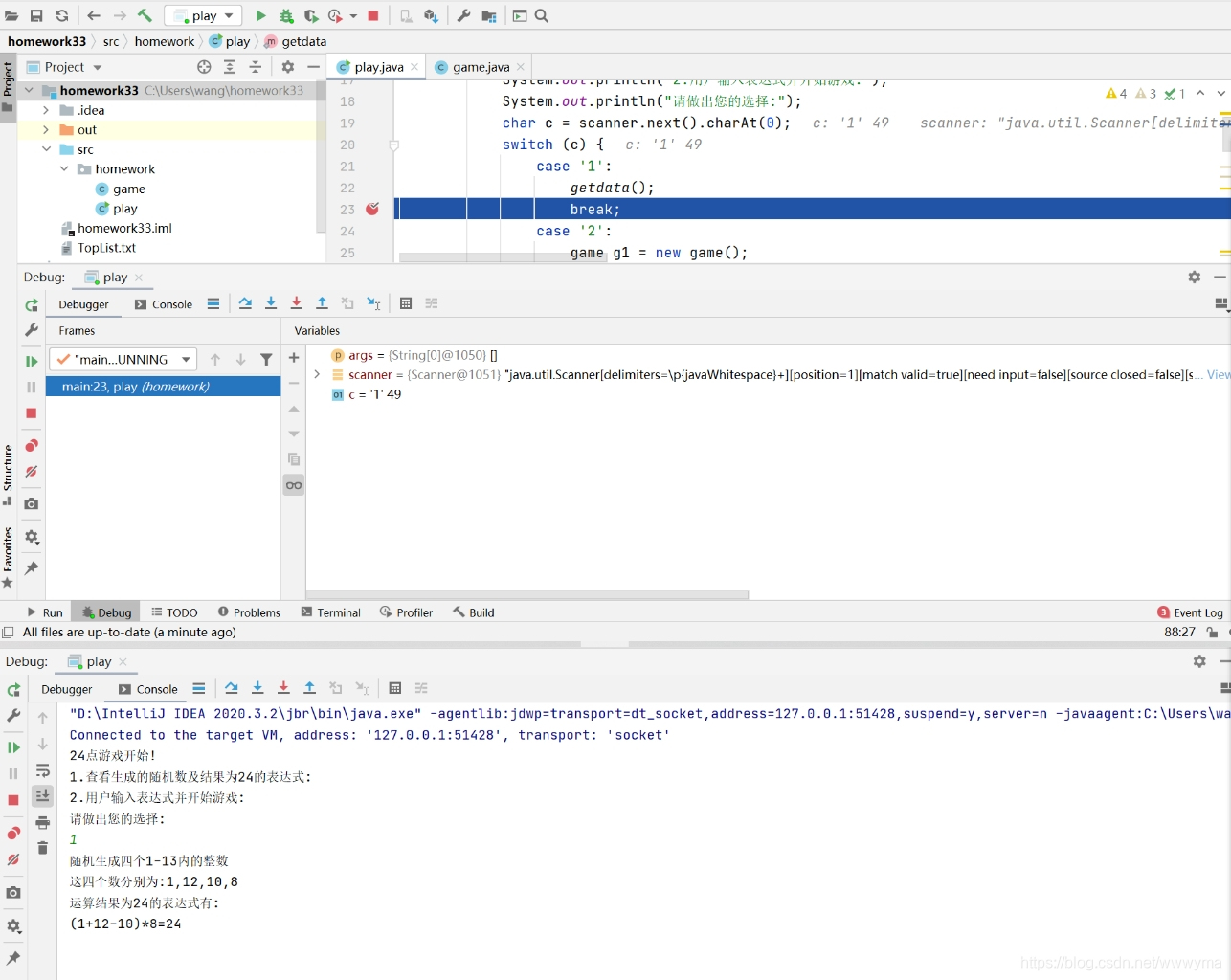
Task: Close the game.java editor tab
Action: (521, 67)
